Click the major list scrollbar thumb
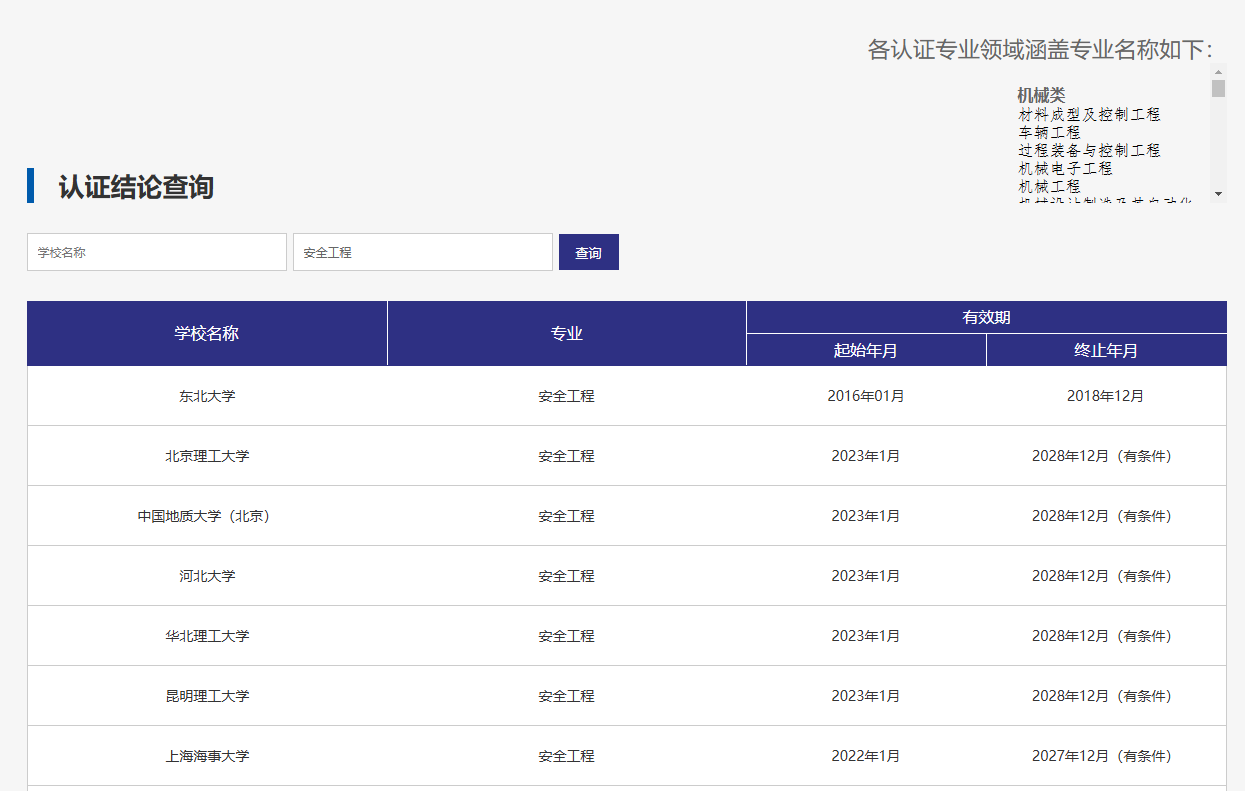The height and width of the screenshot is (791, 1245). pos(1218,89)
